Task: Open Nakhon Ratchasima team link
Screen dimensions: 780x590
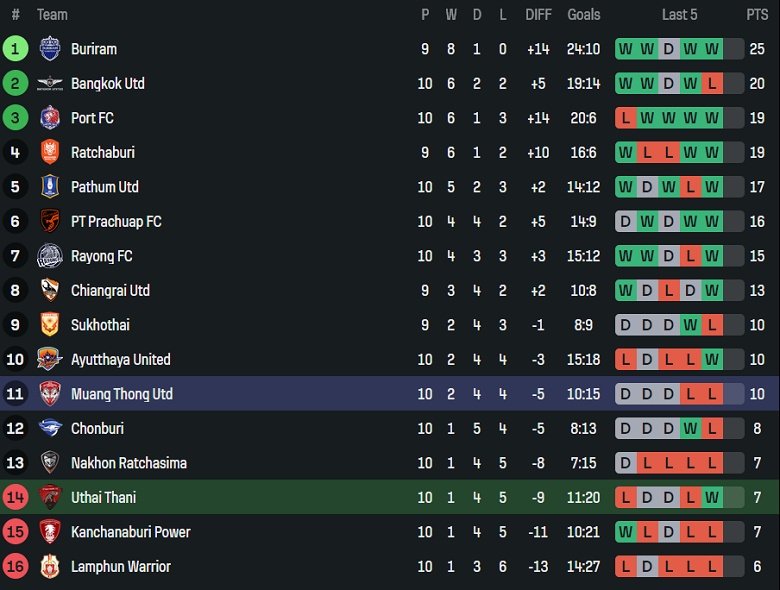Action: (x=129, y=463)
